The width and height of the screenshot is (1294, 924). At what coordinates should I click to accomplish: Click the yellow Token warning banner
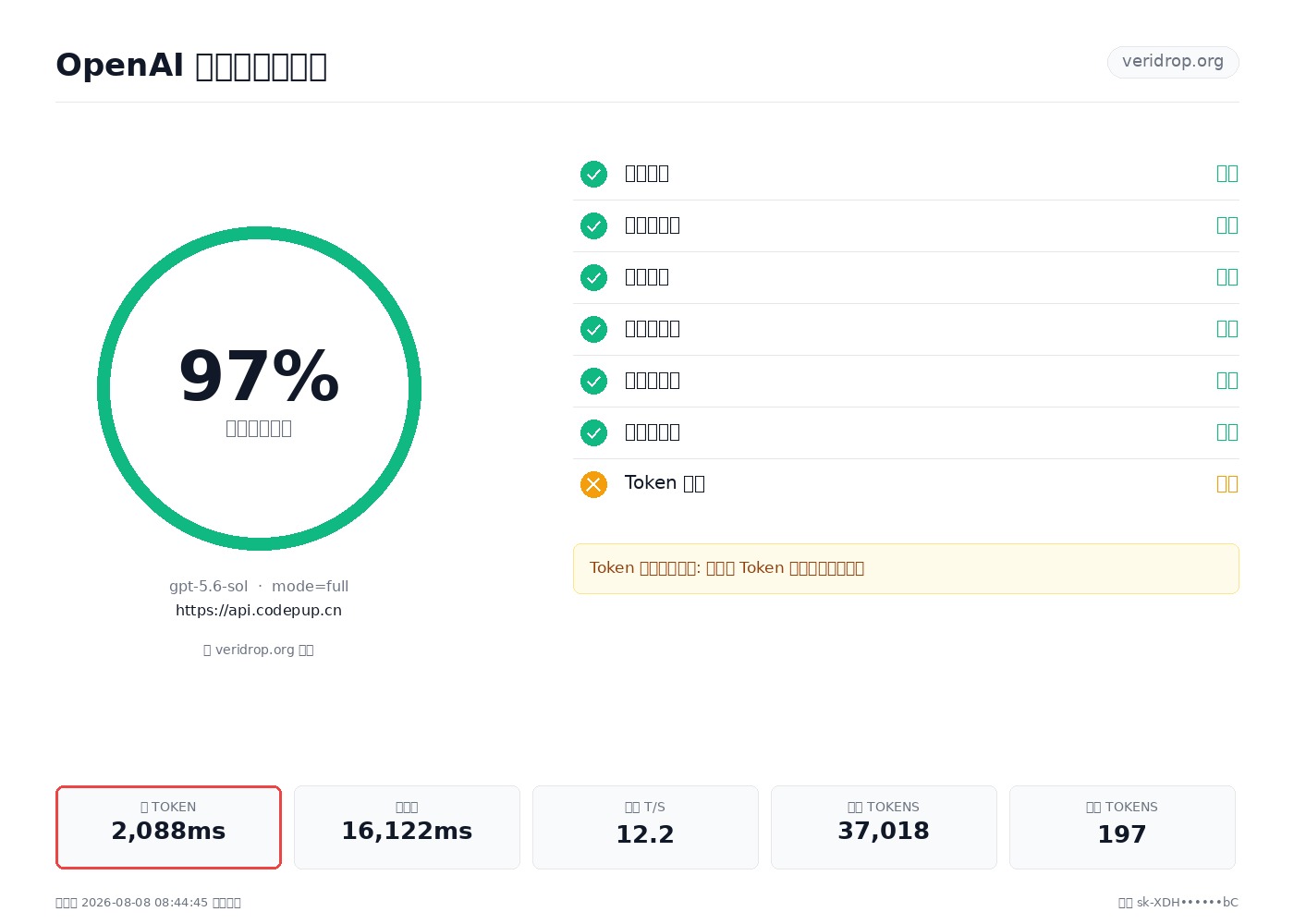[906, 568]
